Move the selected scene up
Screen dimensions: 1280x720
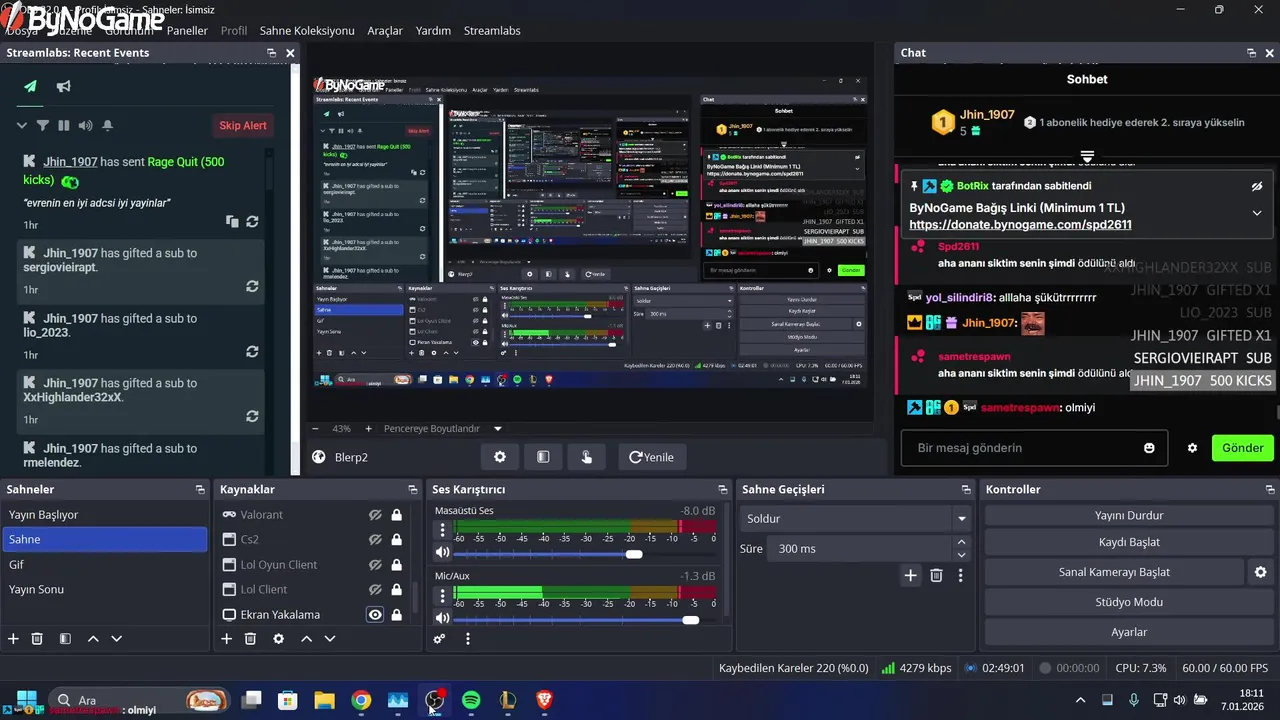[93, 638]
